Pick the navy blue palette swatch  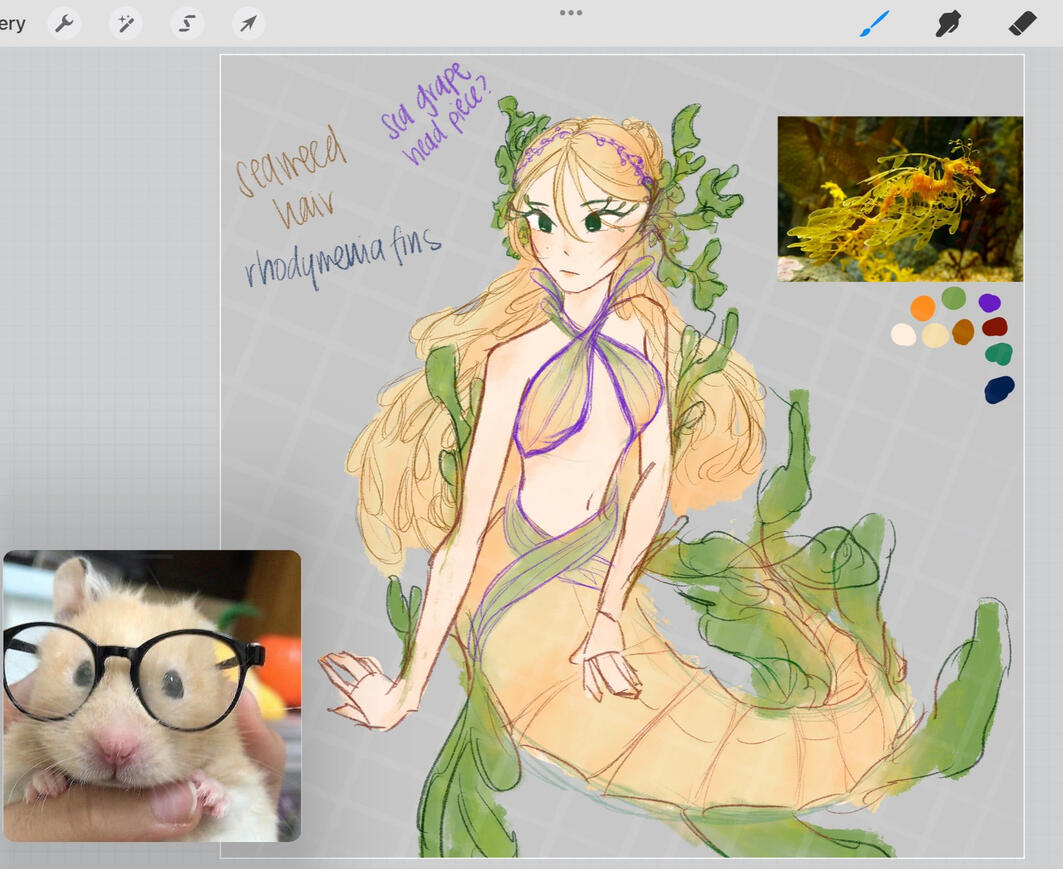pyautogui.click(x=999, y=390)
